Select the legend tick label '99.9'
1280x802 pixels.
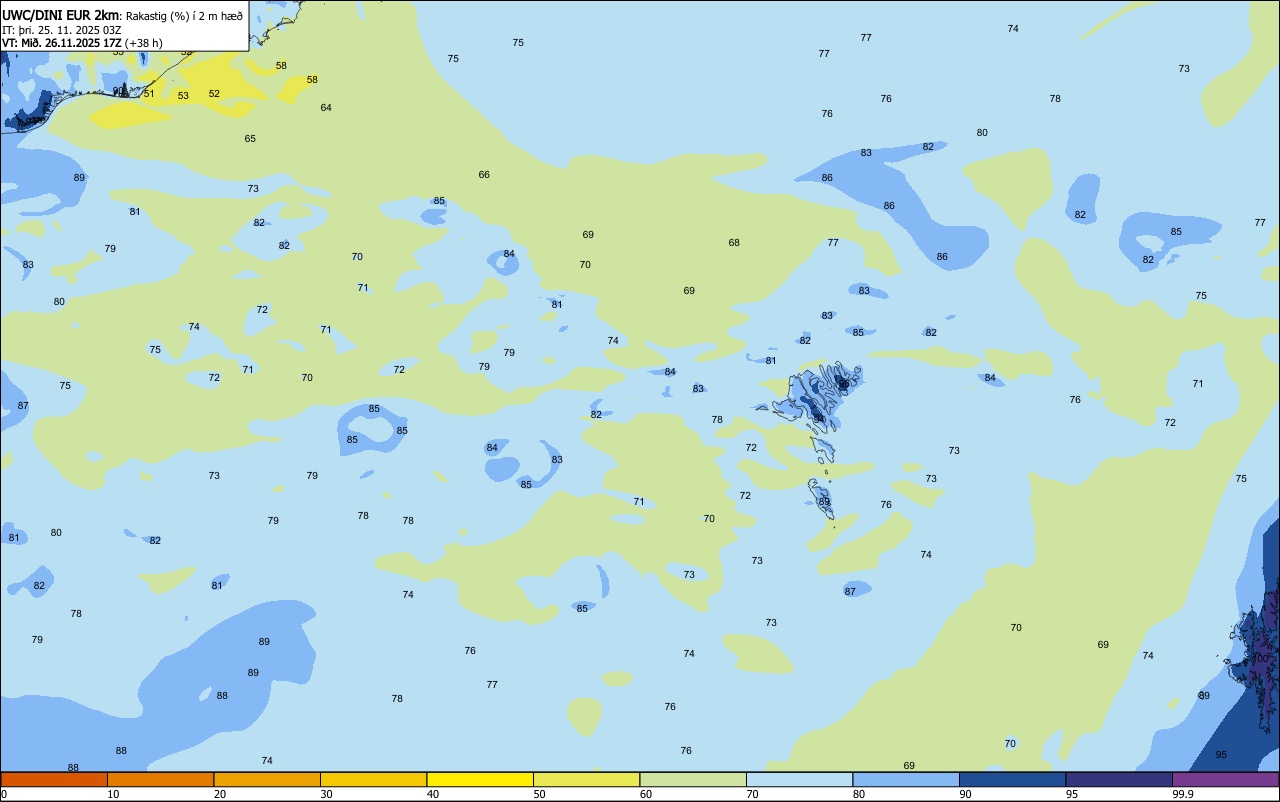coord(1184,794)
